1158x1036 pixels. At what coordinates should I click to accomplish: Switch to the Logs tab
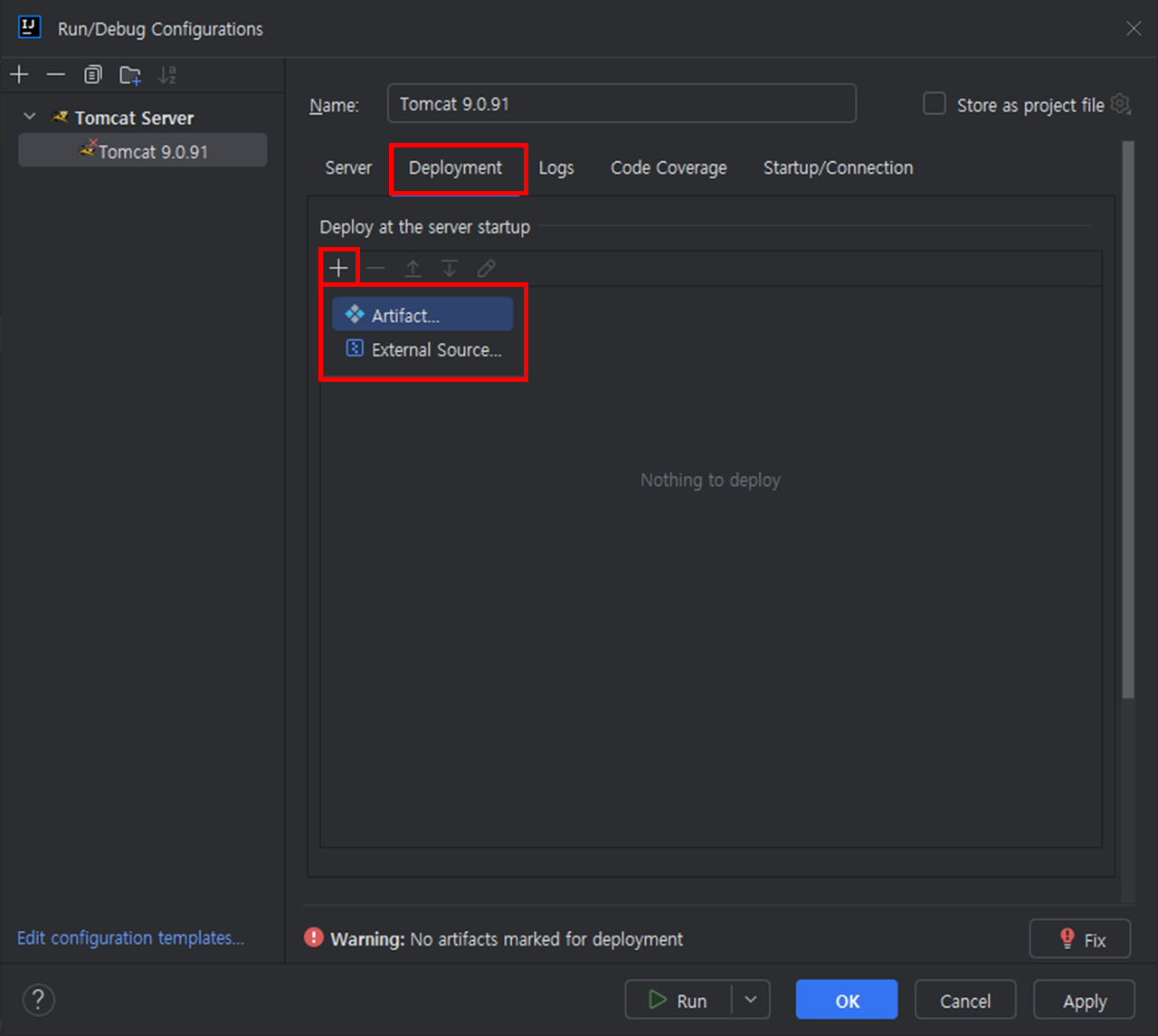tap(556, 167)
